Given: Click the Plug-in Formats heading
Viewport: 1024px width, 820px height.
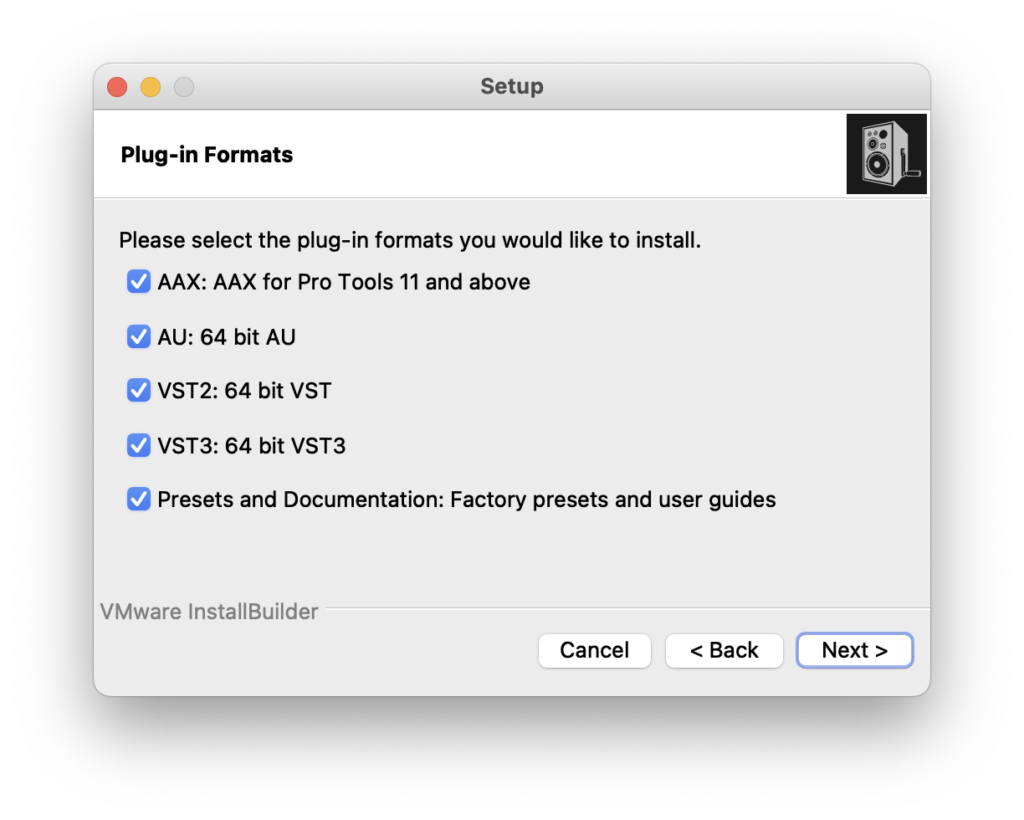Looking at the screenshot, I should tap(207, 155).
